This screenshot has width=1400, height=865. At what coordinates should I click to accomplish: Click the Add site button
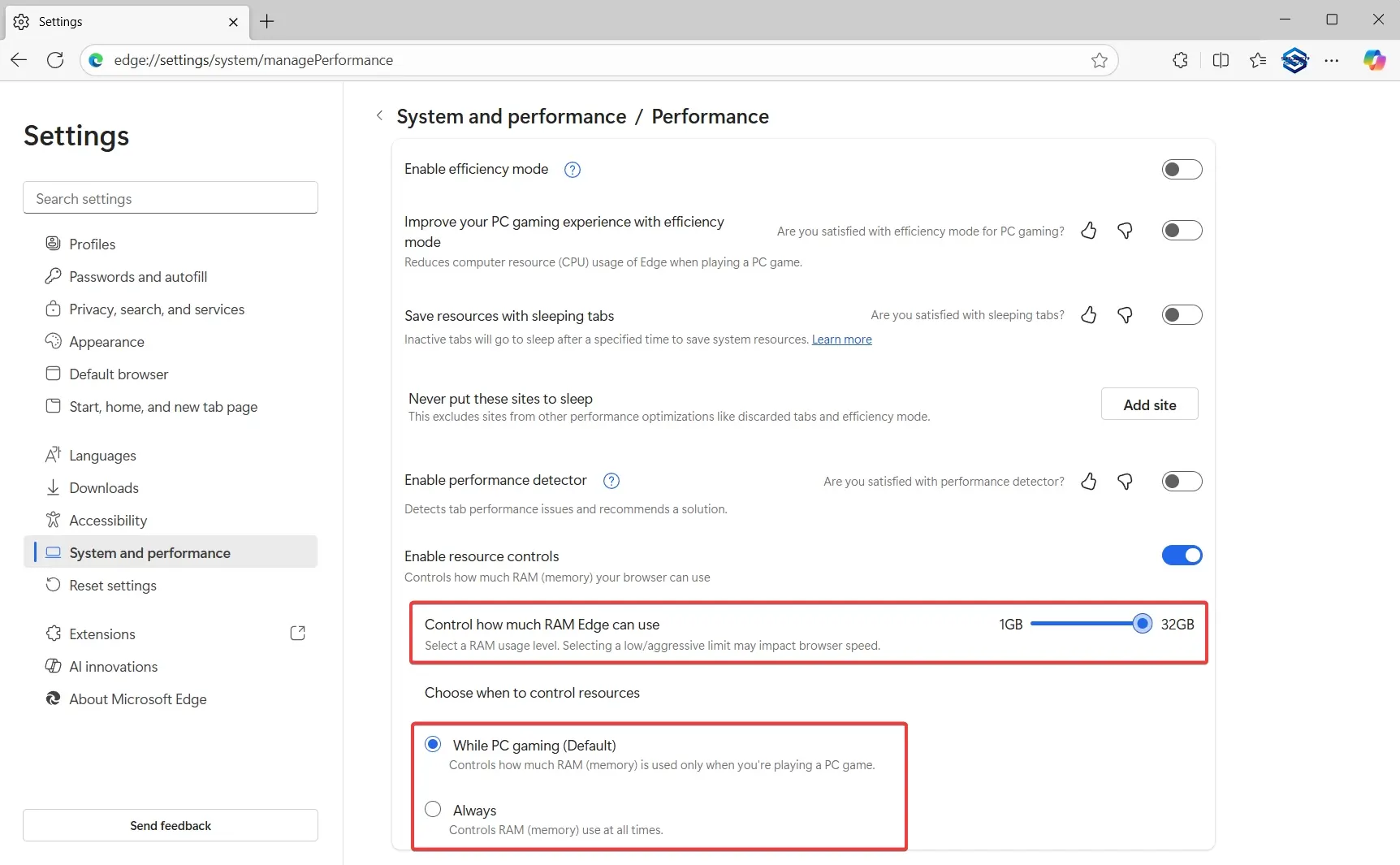(x=1150, y=404)
